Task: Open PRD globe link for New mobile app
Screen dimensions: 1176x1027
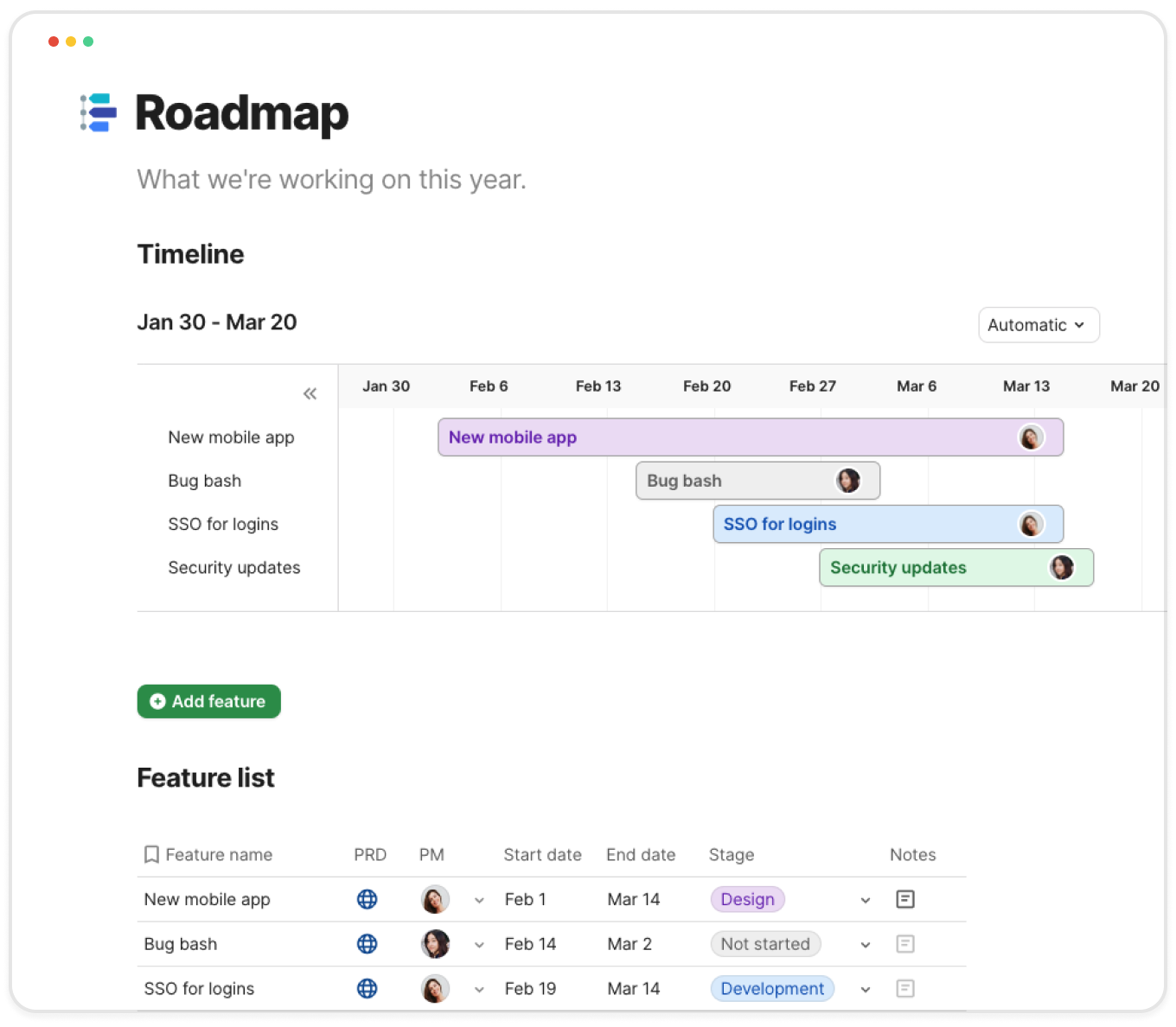Action: [367, 899]
